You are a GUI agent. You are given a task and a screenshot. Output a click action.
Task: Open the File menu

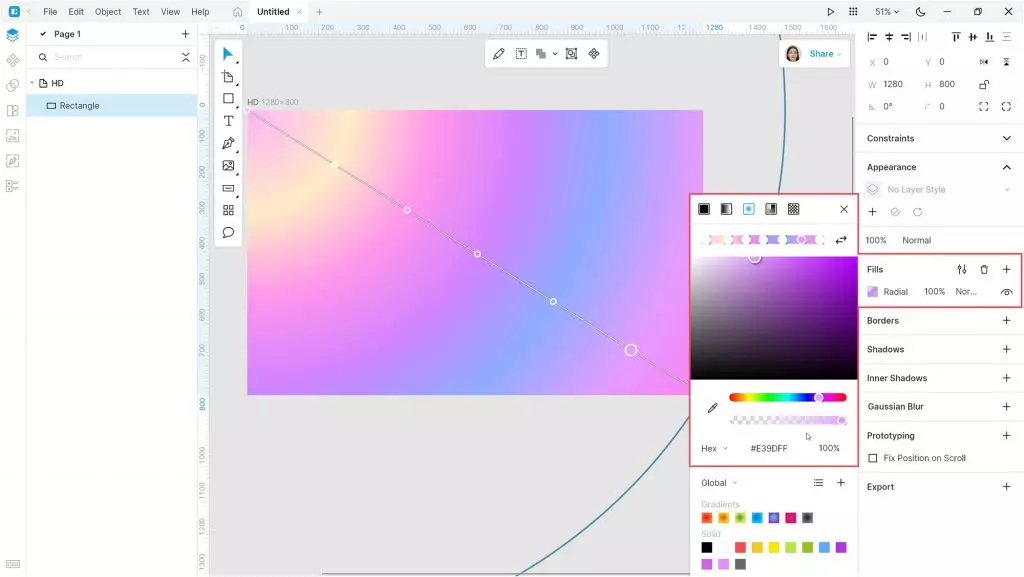pos(50,12)
